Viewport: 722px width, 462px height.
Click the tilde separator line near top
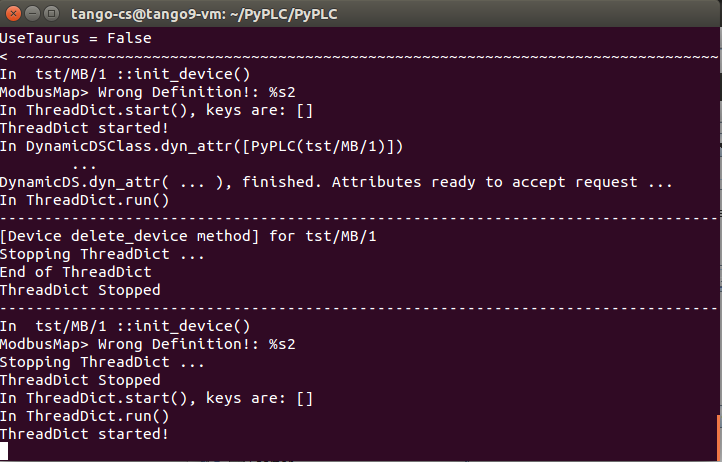359,57
